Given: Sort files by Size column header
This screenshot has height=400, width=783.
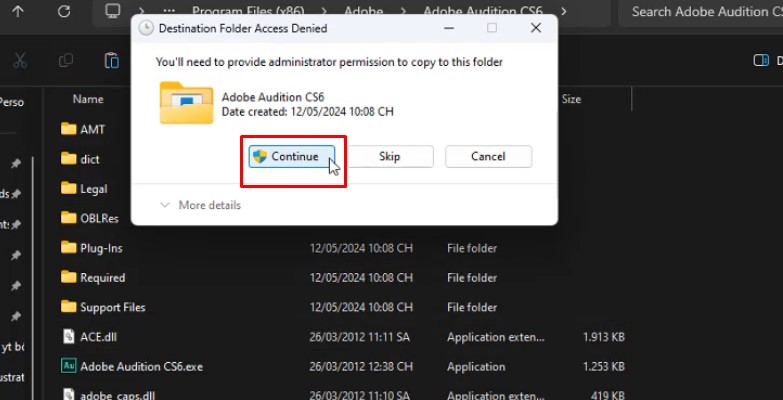Looking at the screenshot, I should click(x=571, y=99).
